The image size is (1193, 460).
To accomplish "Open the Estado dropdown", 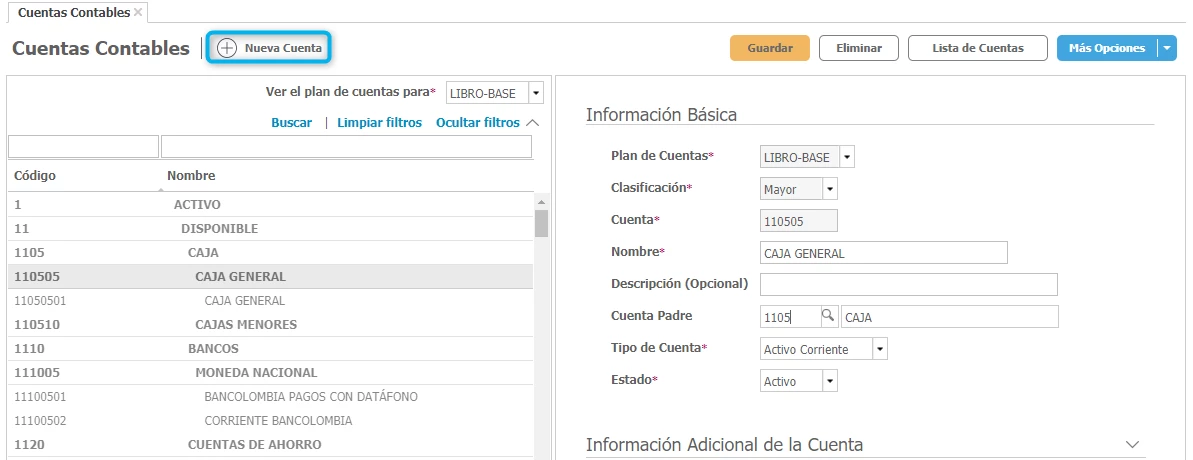I will coord(829,381).
